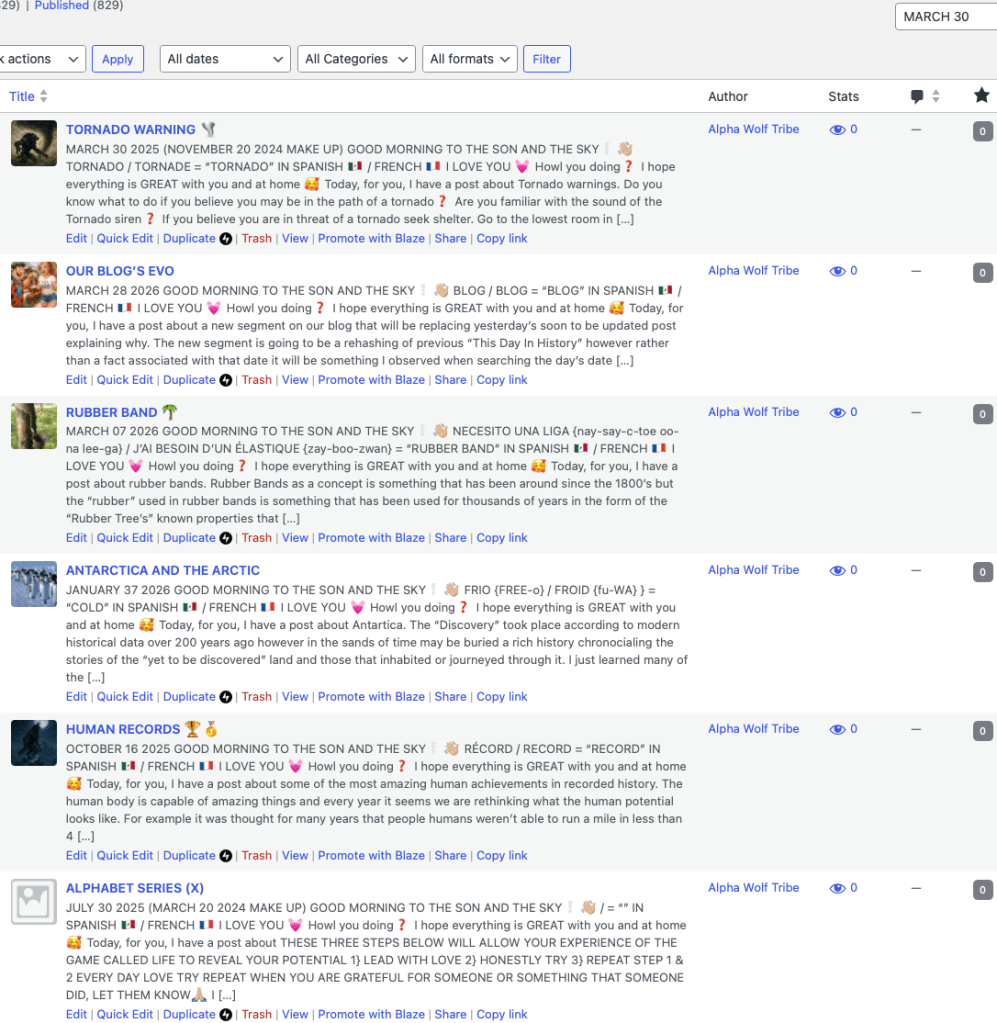Trash the RUBBER BAND post
Viewport: 997px width, 1023px height.
pyautogui.click(x=256, y=538)
